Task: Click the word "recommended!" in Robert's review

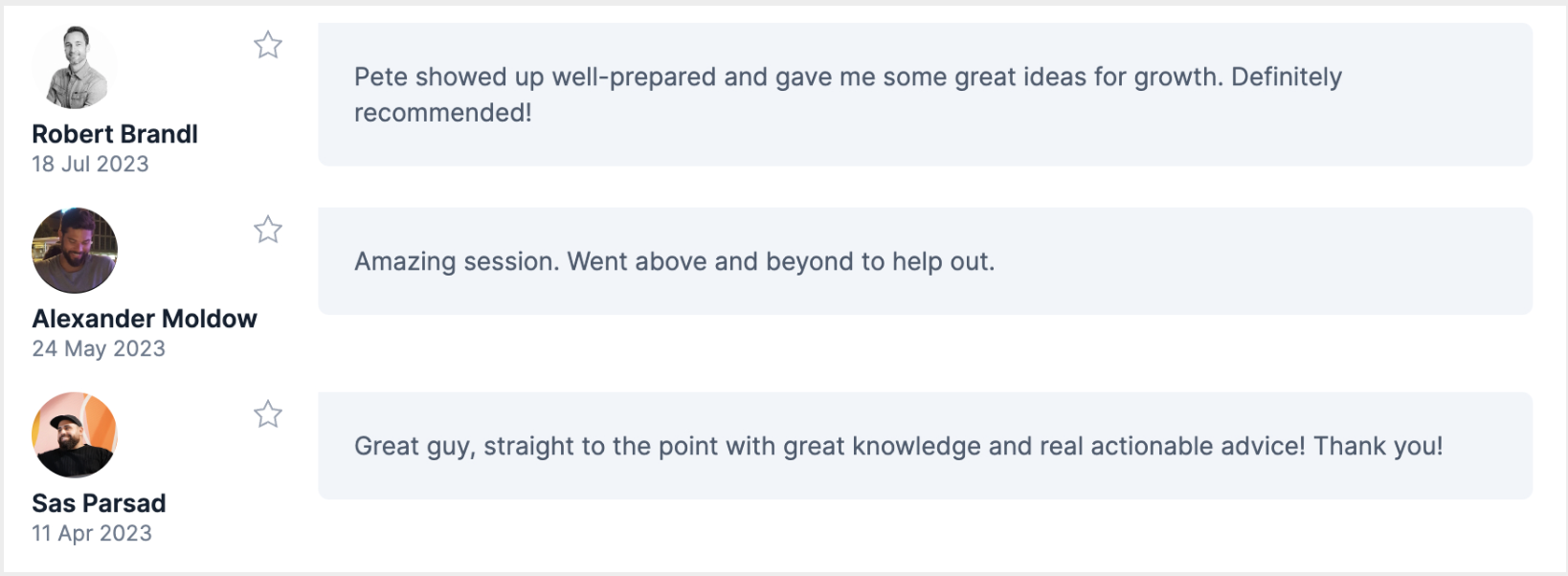Action: click(442, 113)
